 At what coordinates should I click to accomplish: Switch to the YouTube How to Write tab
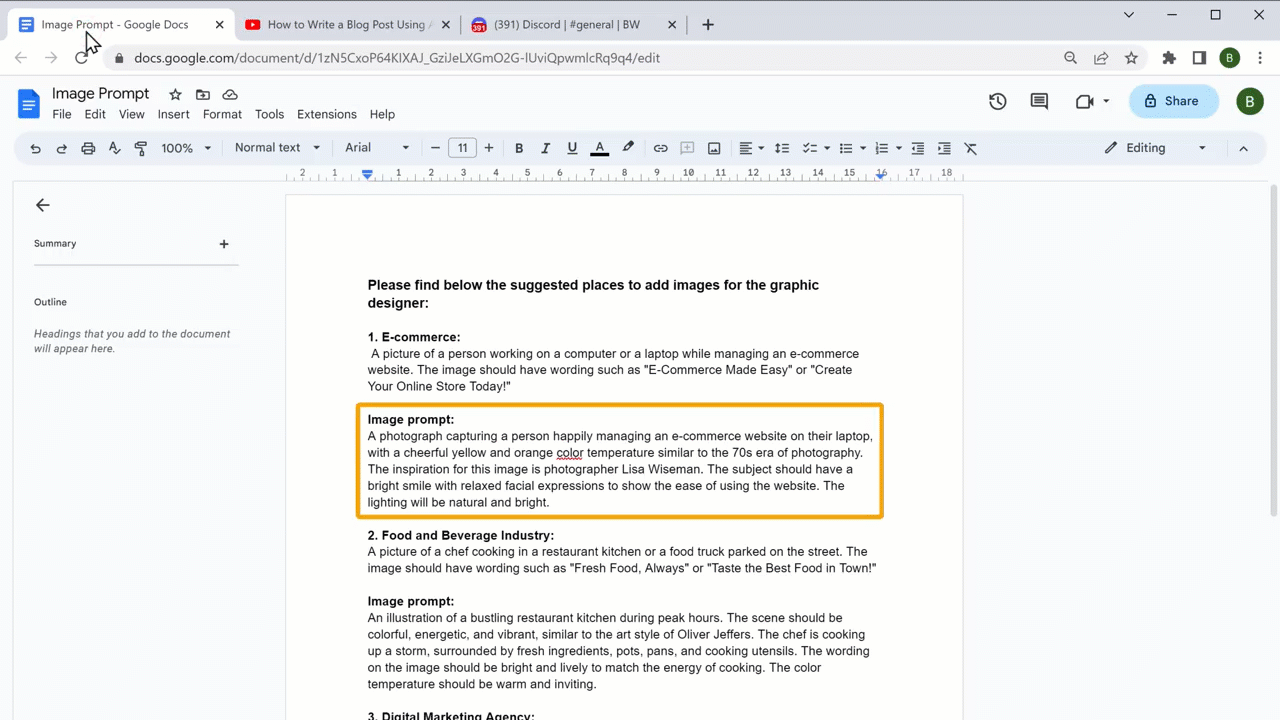(347, 25)
